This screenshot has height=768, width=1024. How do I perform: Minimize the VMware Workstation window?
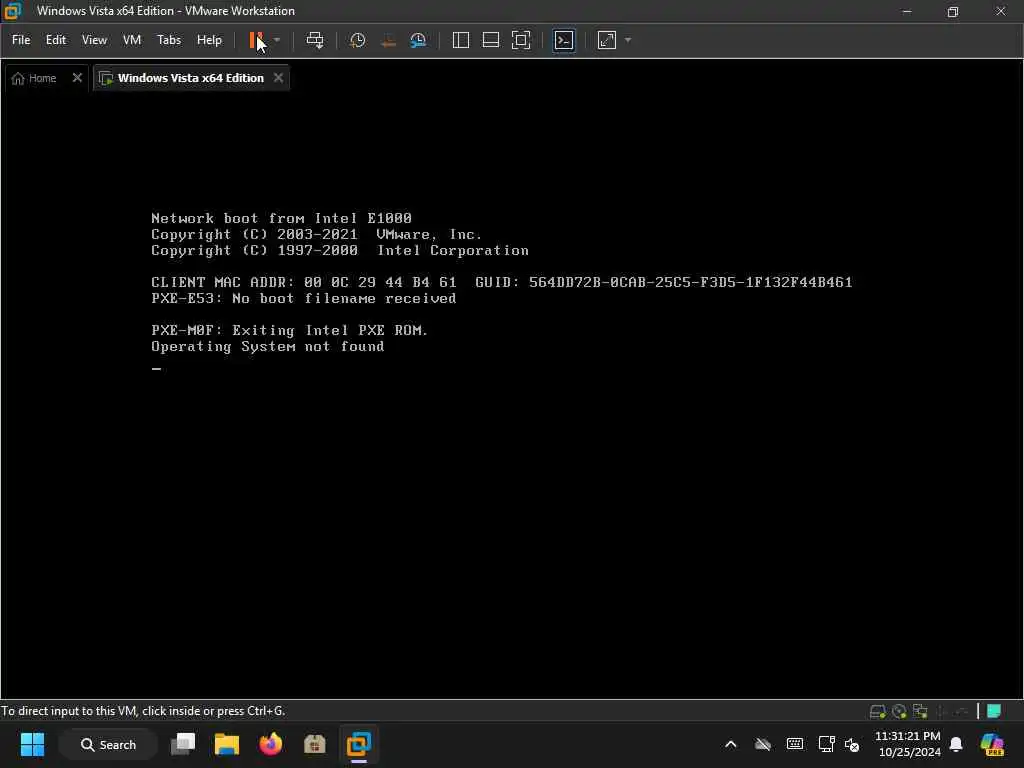click(906, 11)
